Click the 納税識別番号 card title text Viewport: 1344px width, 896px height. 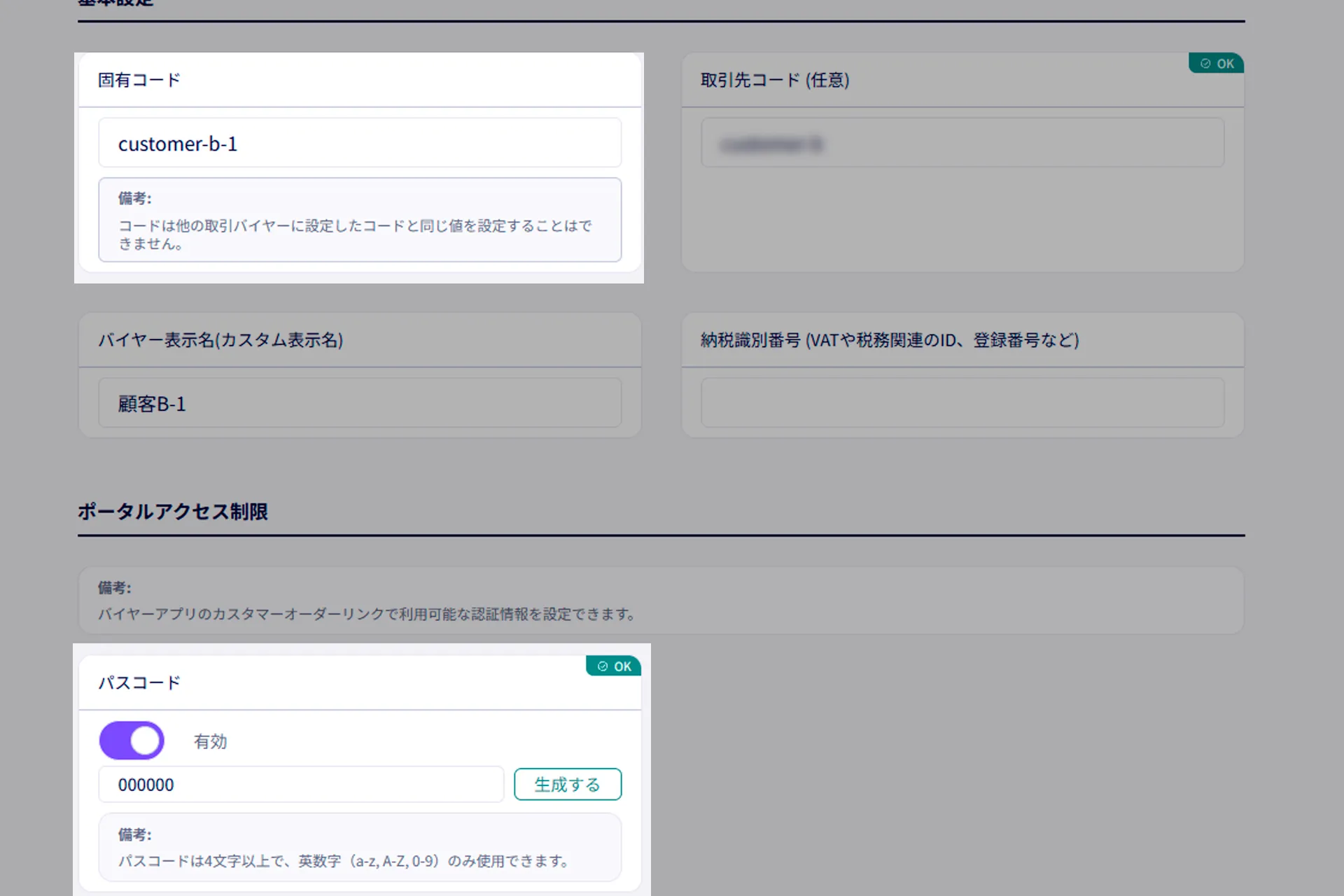pyautogui.click(x=890, y=340)
